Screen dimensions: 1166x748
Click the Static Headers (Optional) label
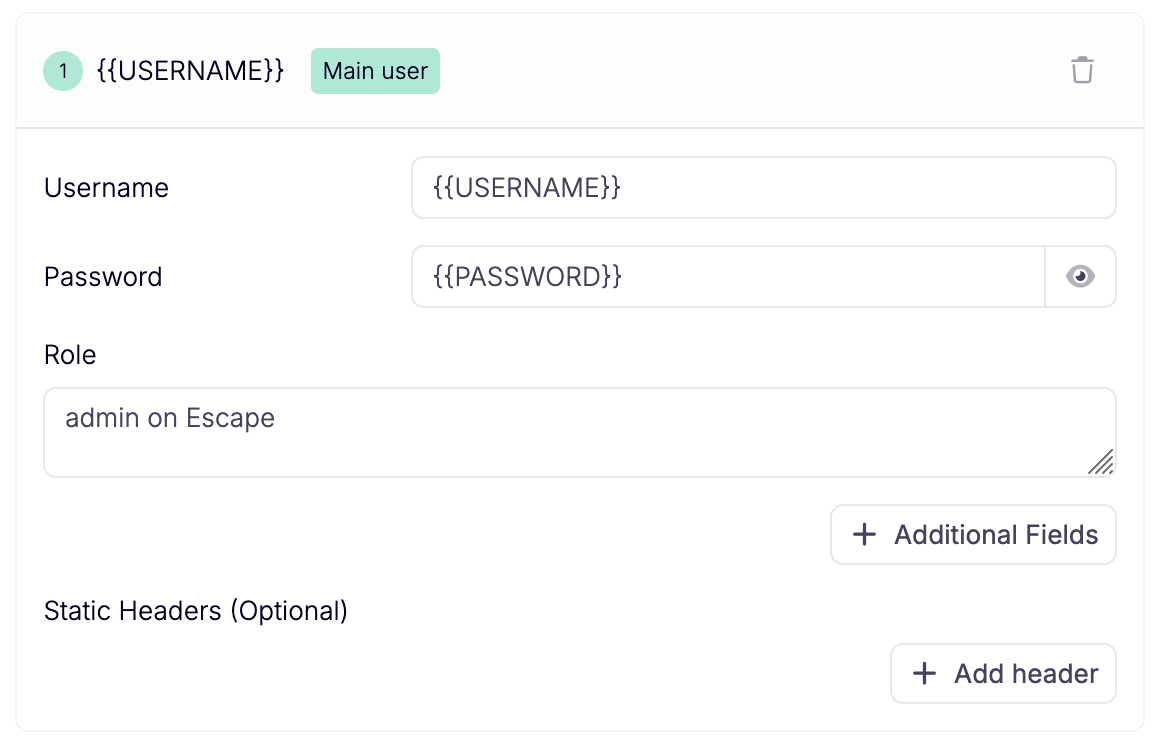tap(196, 610)
